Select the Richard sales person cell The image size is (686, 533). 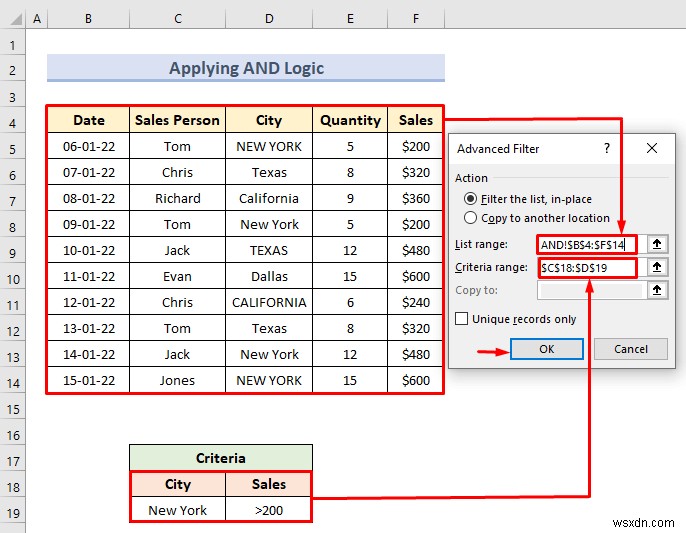[x=177, y=198]
